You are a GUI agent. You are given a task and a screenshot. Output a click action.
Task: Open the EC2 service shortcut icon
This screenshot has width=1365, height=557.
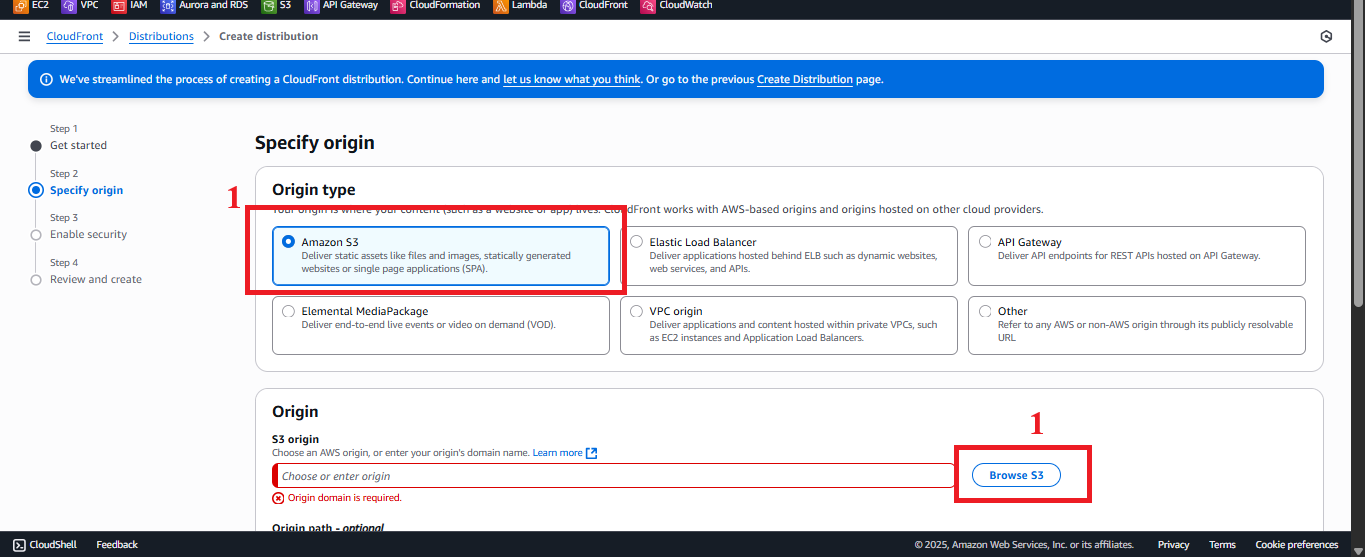[x=21, y=6]
